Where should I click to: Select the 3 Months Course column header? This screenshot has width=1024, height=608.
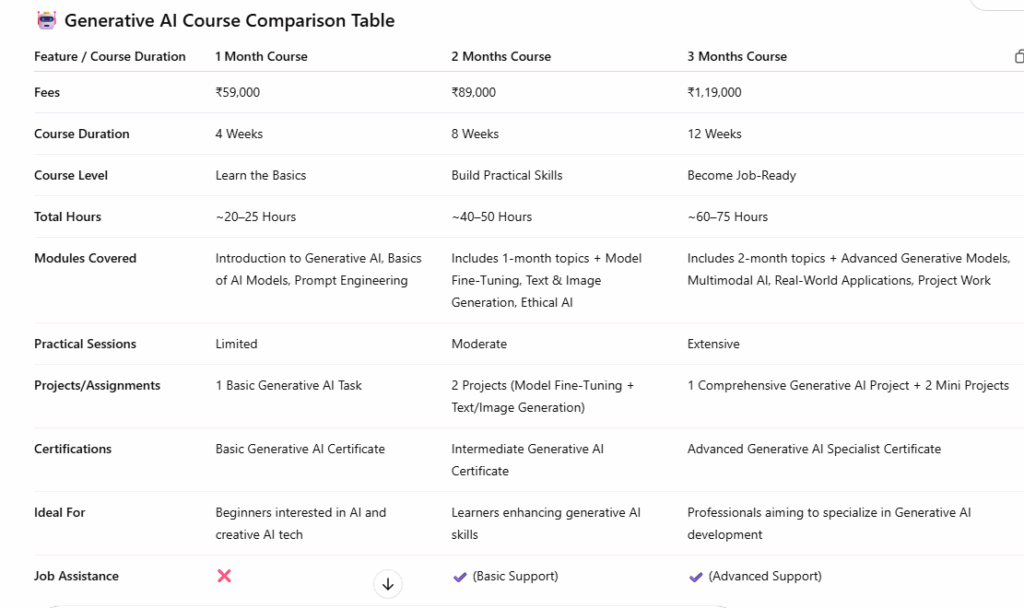pyautogui.click(x=737, y=57)
